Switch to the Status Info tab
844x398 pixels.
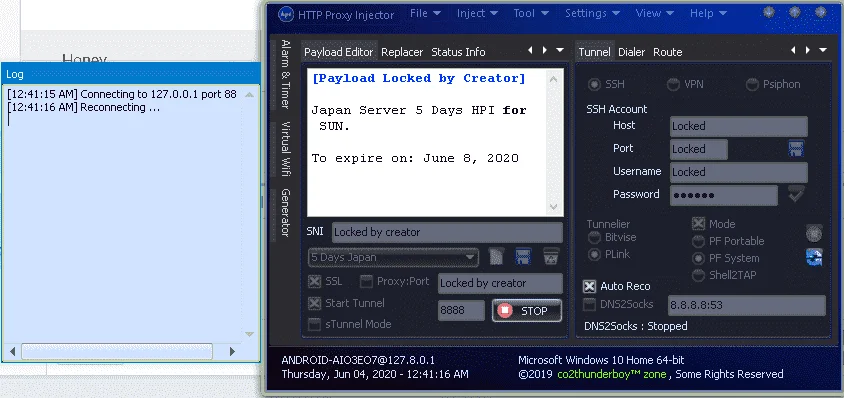pos(458,52)
